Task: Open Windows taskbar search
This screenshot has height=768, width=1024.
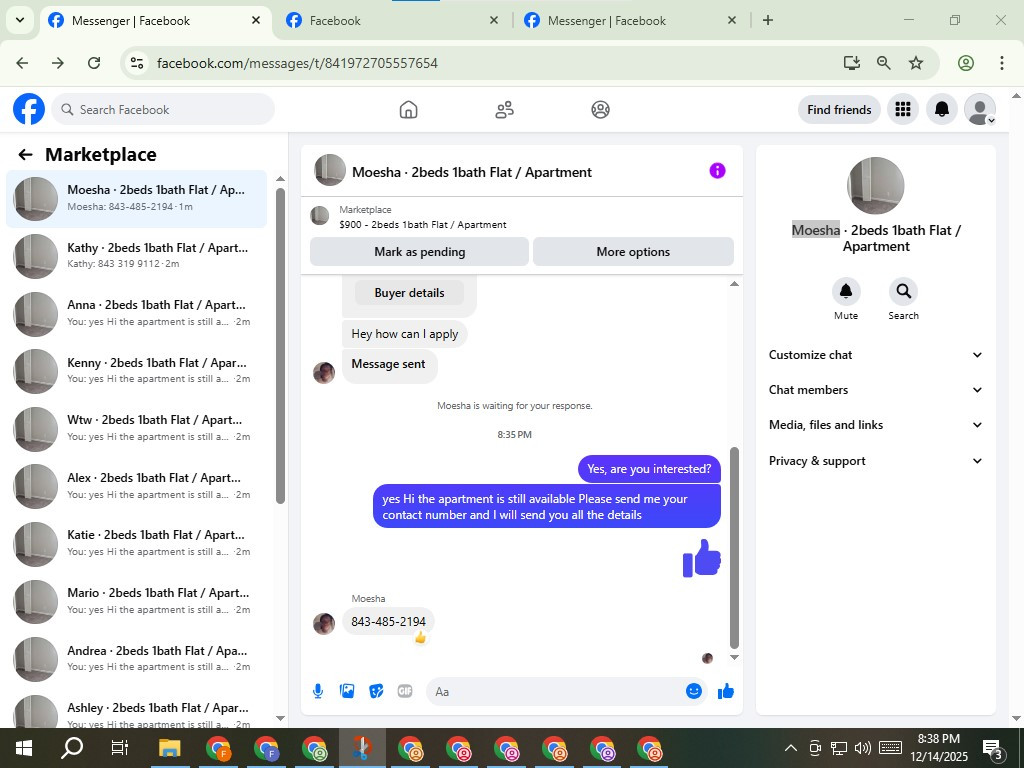Action: click(x=72, y=748)
